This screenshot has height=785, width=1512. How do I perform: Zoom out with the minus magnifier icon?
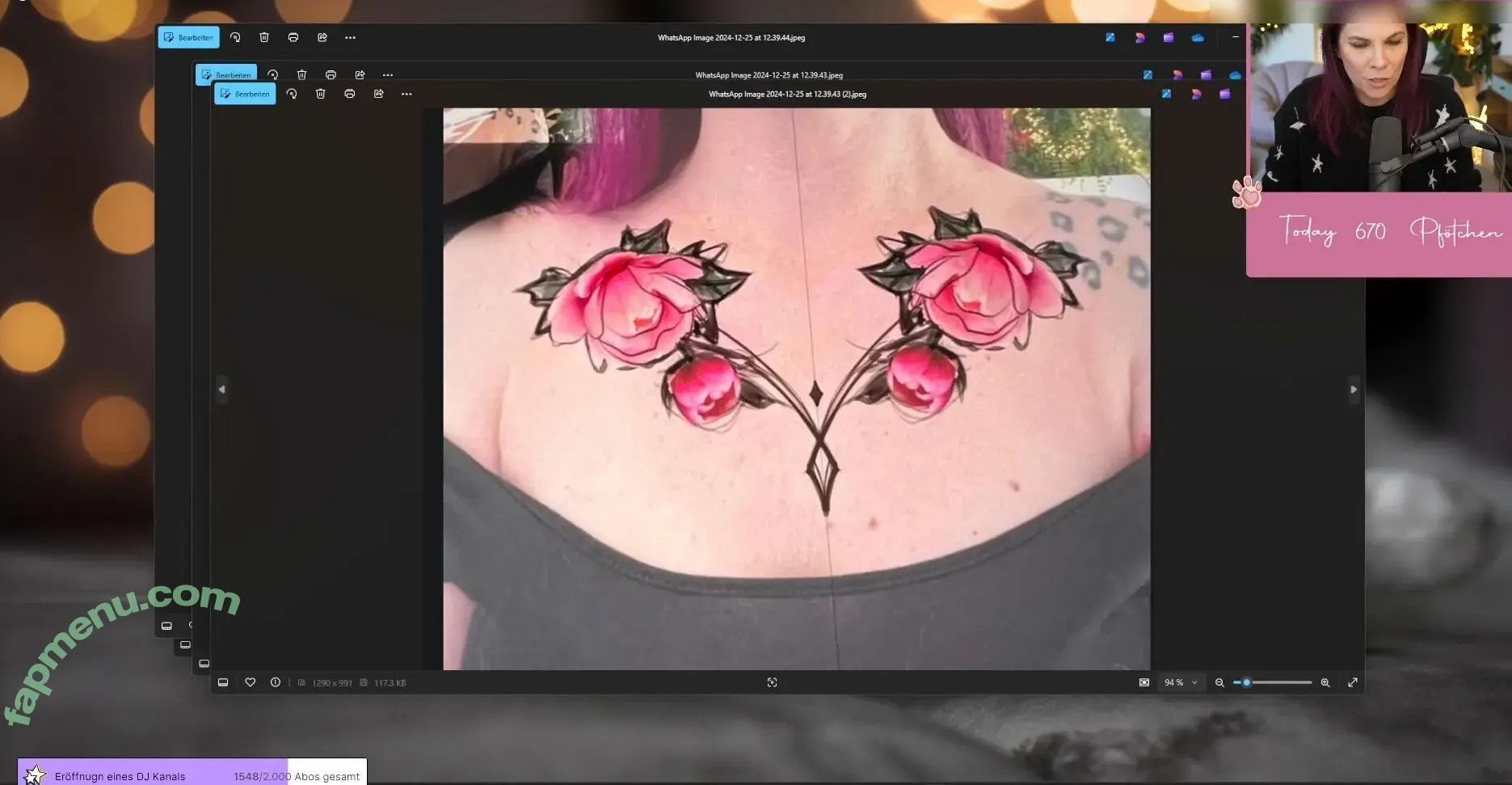coord(1219,682)
